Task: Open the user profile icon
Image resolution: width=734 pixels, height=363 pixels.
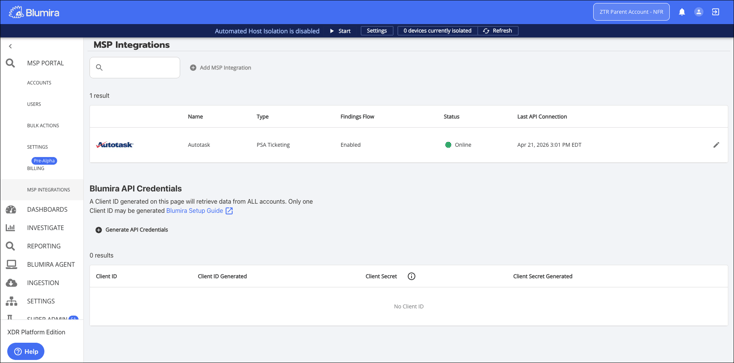Action: click(698, 12)
